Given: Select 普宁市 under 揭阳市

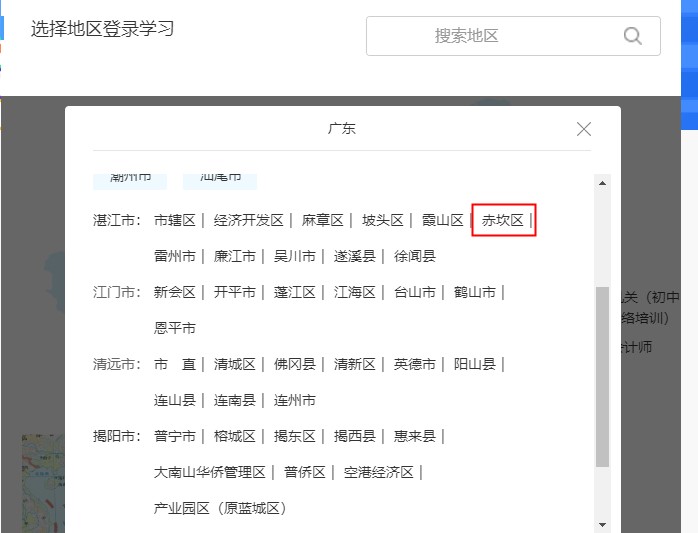Looking at the screenshot, I should pyautogui.click(x=174, y=436).
